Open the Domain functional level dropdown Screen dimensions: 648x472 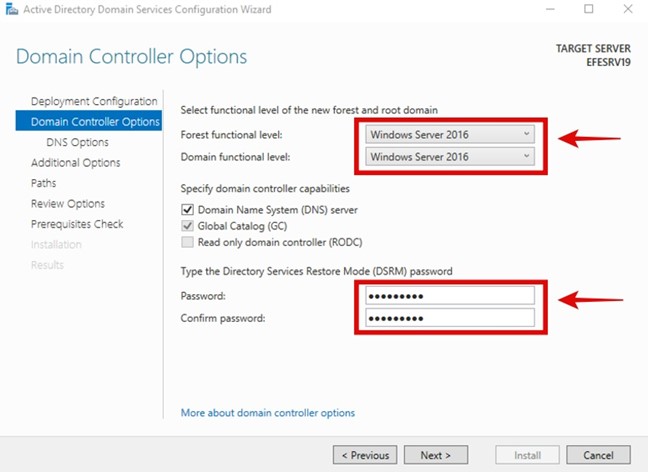point(450,157)
